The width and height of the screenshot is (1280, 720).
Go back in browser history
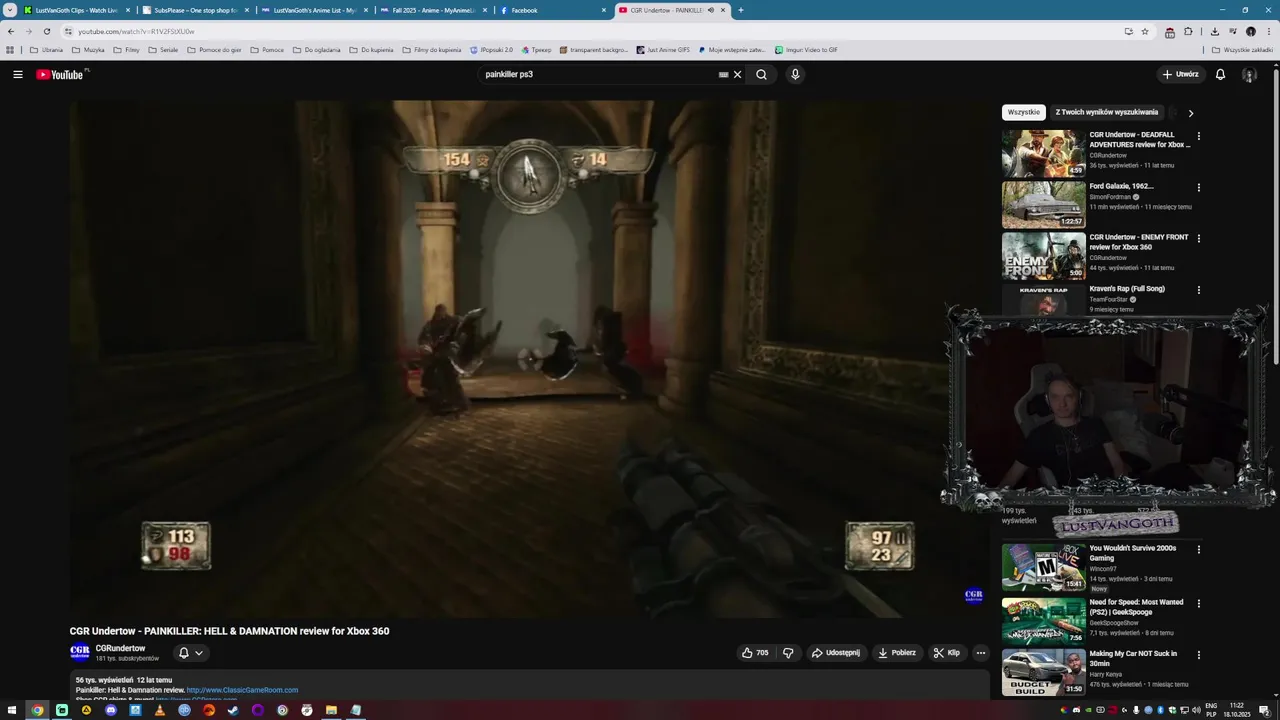tap(11, 31)
